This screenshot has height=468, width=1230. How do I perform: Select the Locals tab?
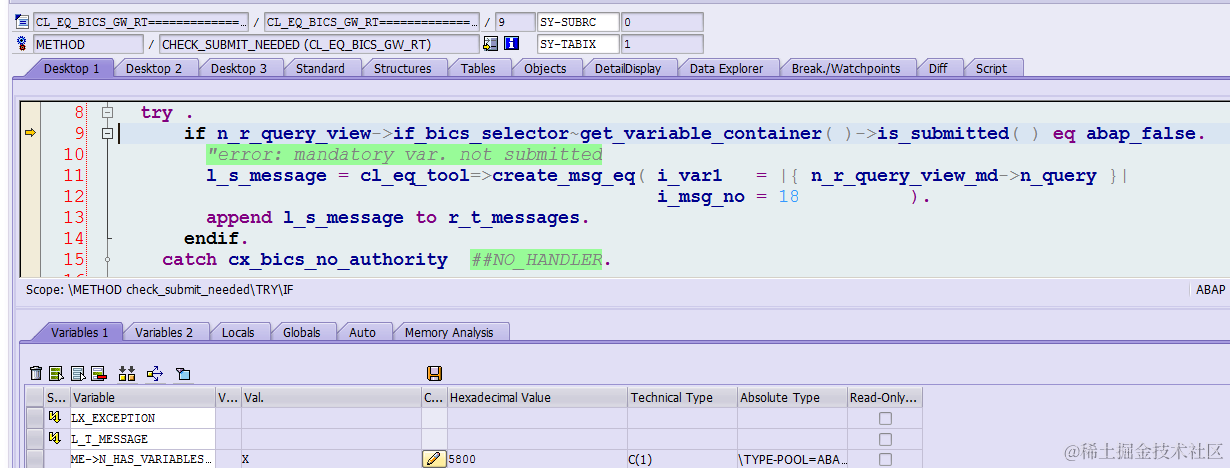(x=238, y=332)
